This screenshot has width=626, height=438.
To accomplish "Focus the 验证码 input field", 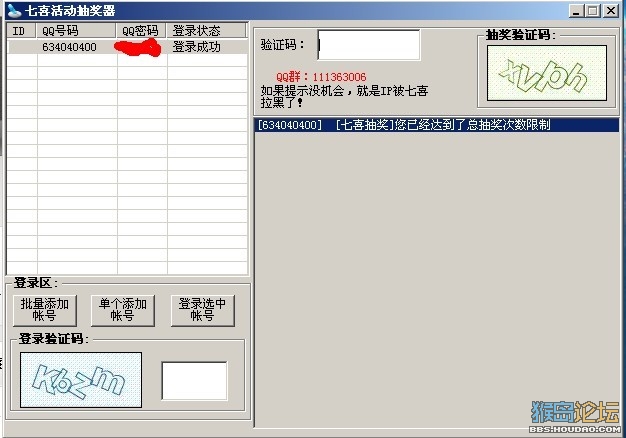I will click(368, 45).
